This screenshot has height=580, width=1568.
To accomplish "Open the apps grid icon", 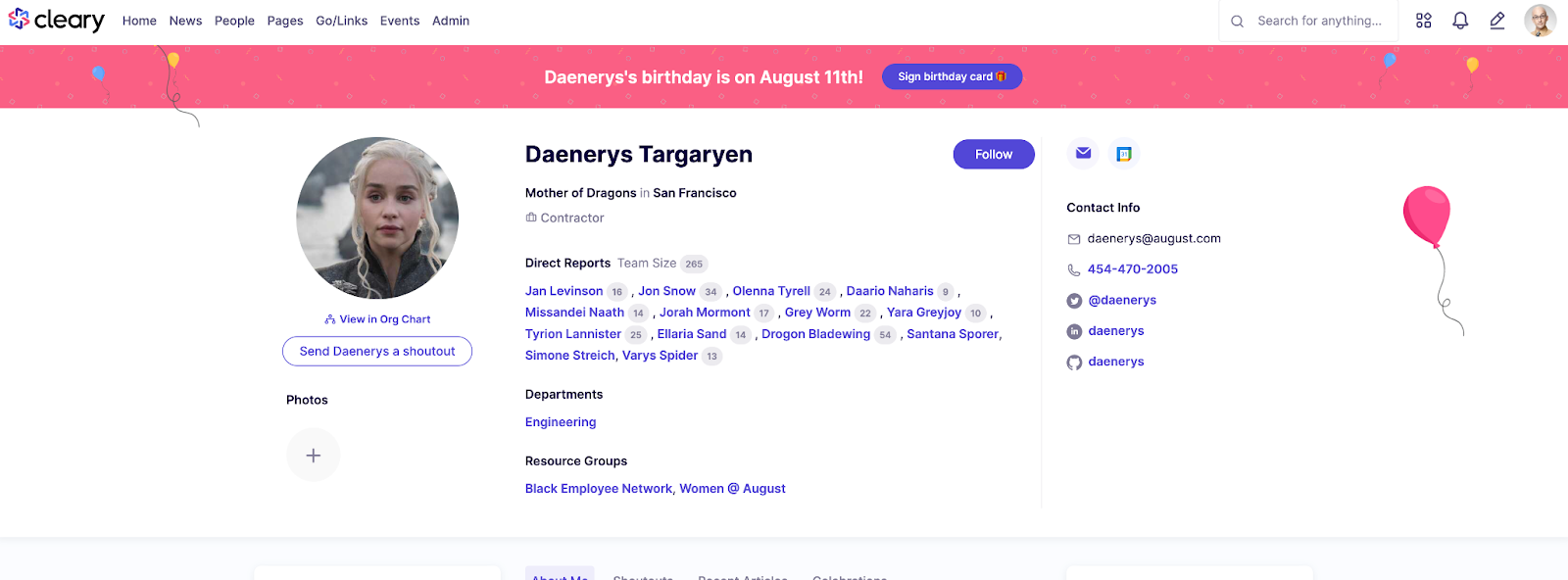I will pyautogui.click(x=1424, y=21).
